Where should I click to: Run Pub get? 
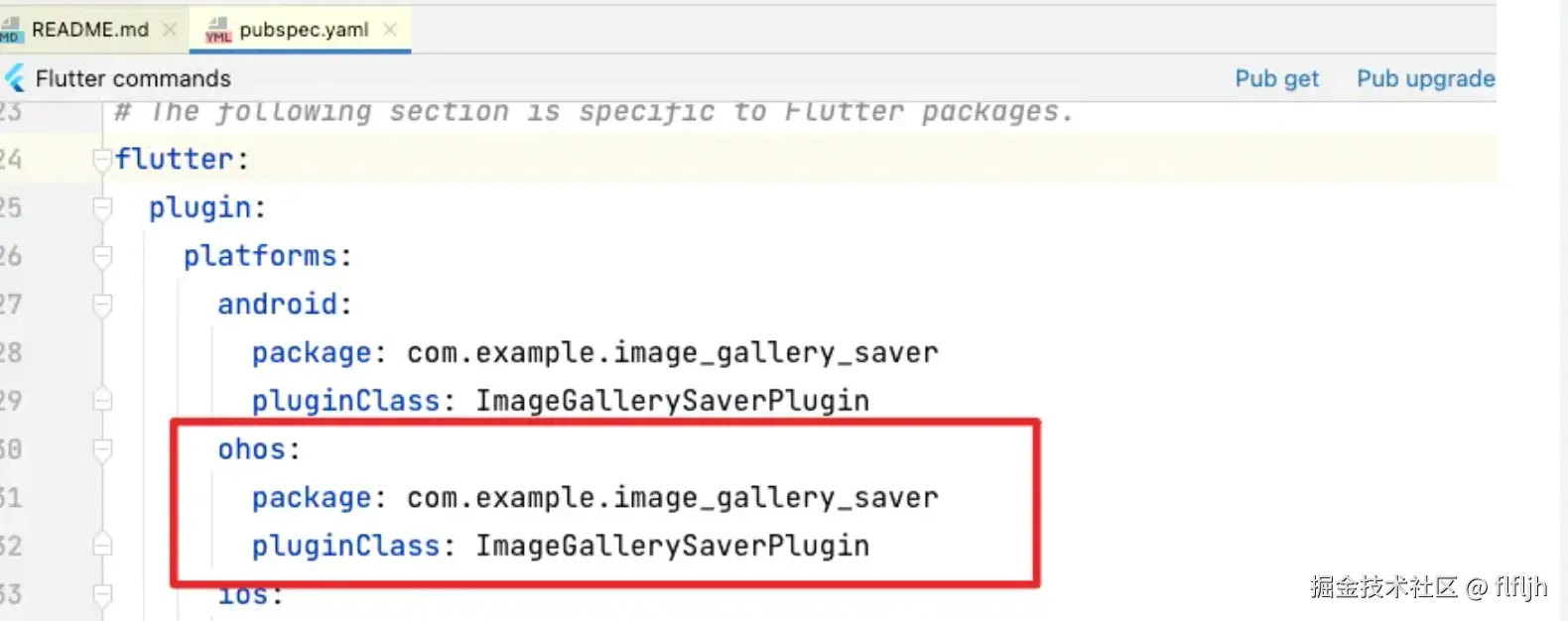(1276, 79)
